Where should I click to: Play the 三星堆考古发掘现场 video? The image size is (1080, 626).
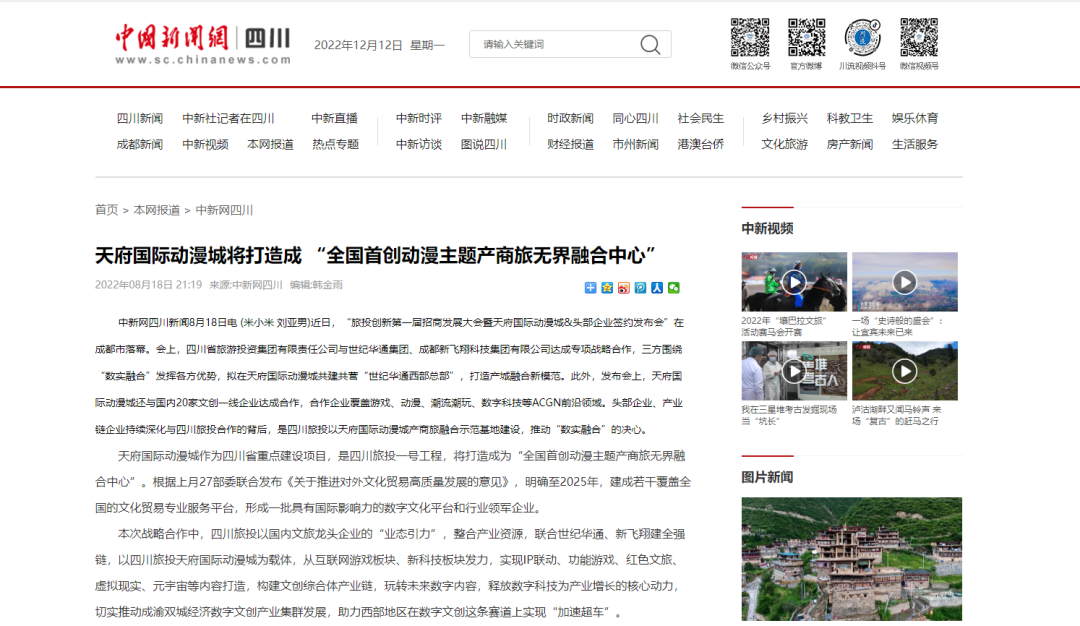(x=793, y=370)
